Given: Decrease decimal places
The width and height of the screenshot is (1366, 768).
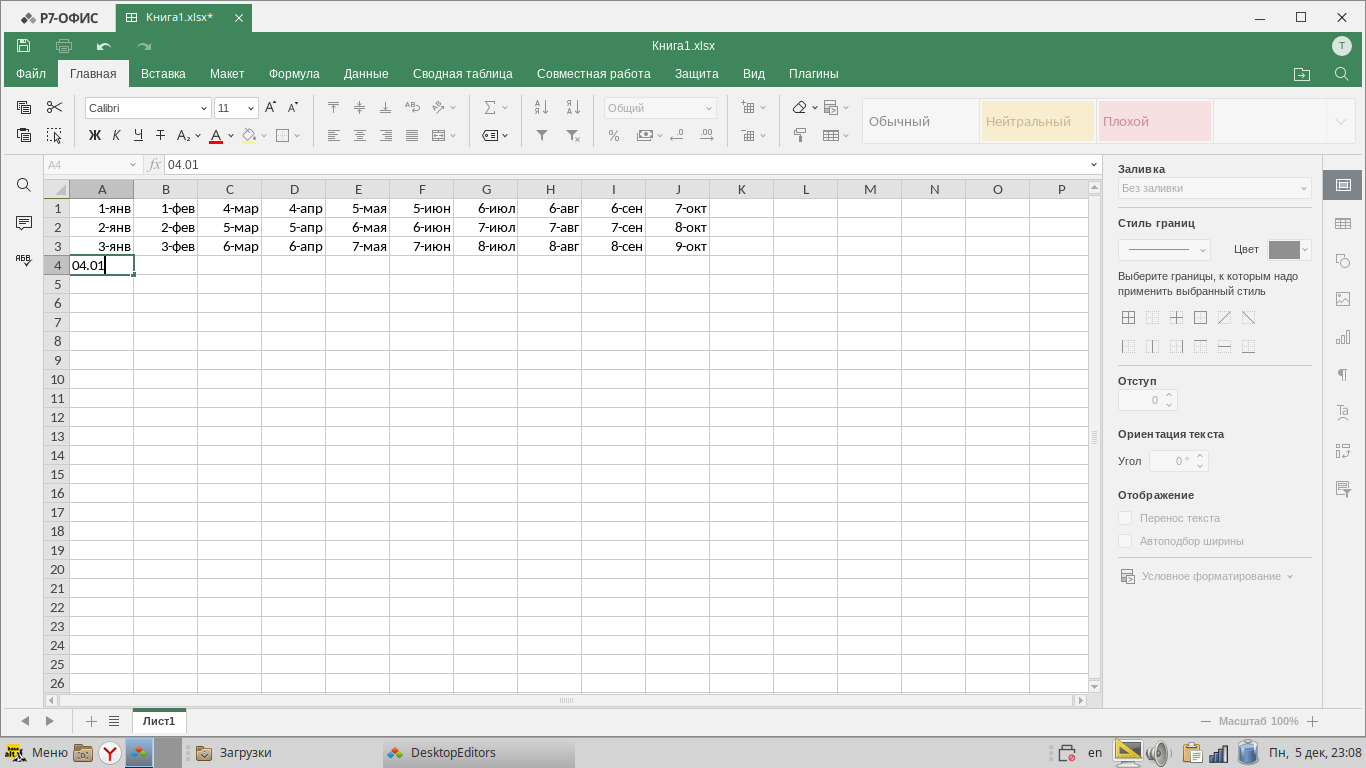Looking at the screenshot, I should (x=677, y=135).
